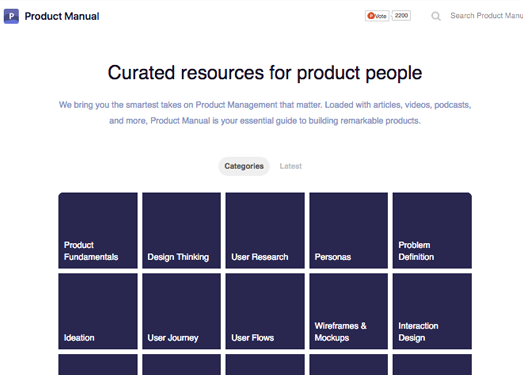Screen dimensions: 523x375
Task: Switch to the Latest tab
Action: click(291, 166)
